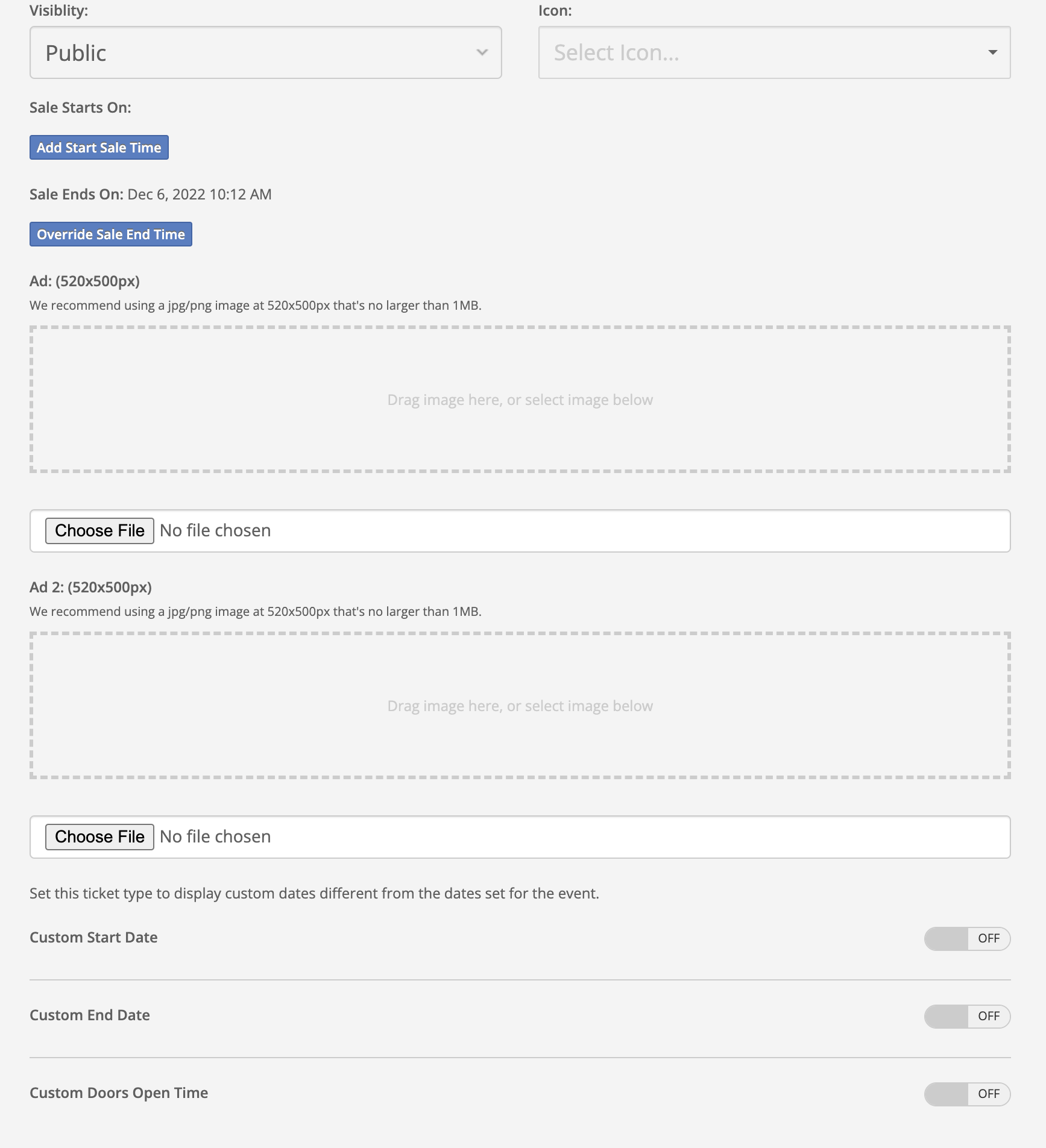The height and width of the screenshot is (1148, 1046).
Task: Click the first drag image upload area
Action: pyautogui.click(x=519, y=399)
